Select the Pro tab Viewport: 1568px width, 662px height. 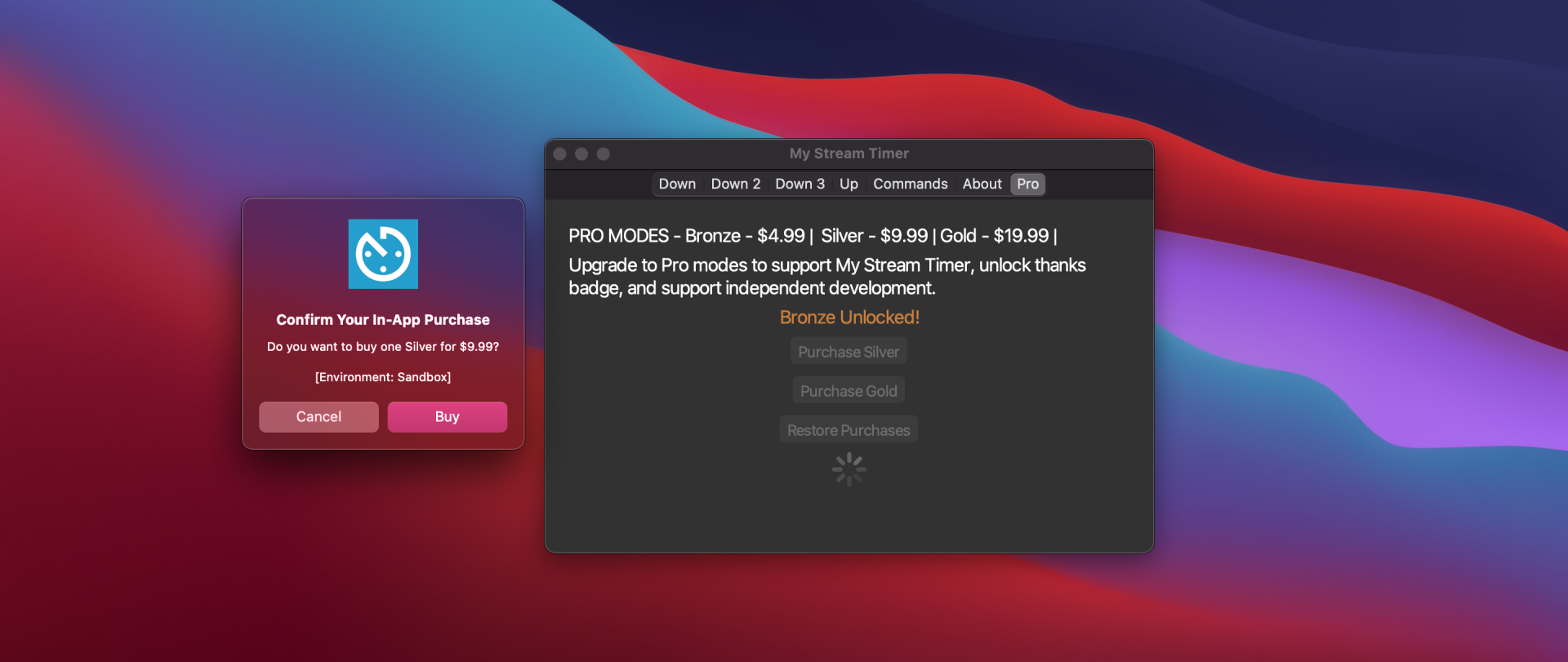(x=1028, y=184)
